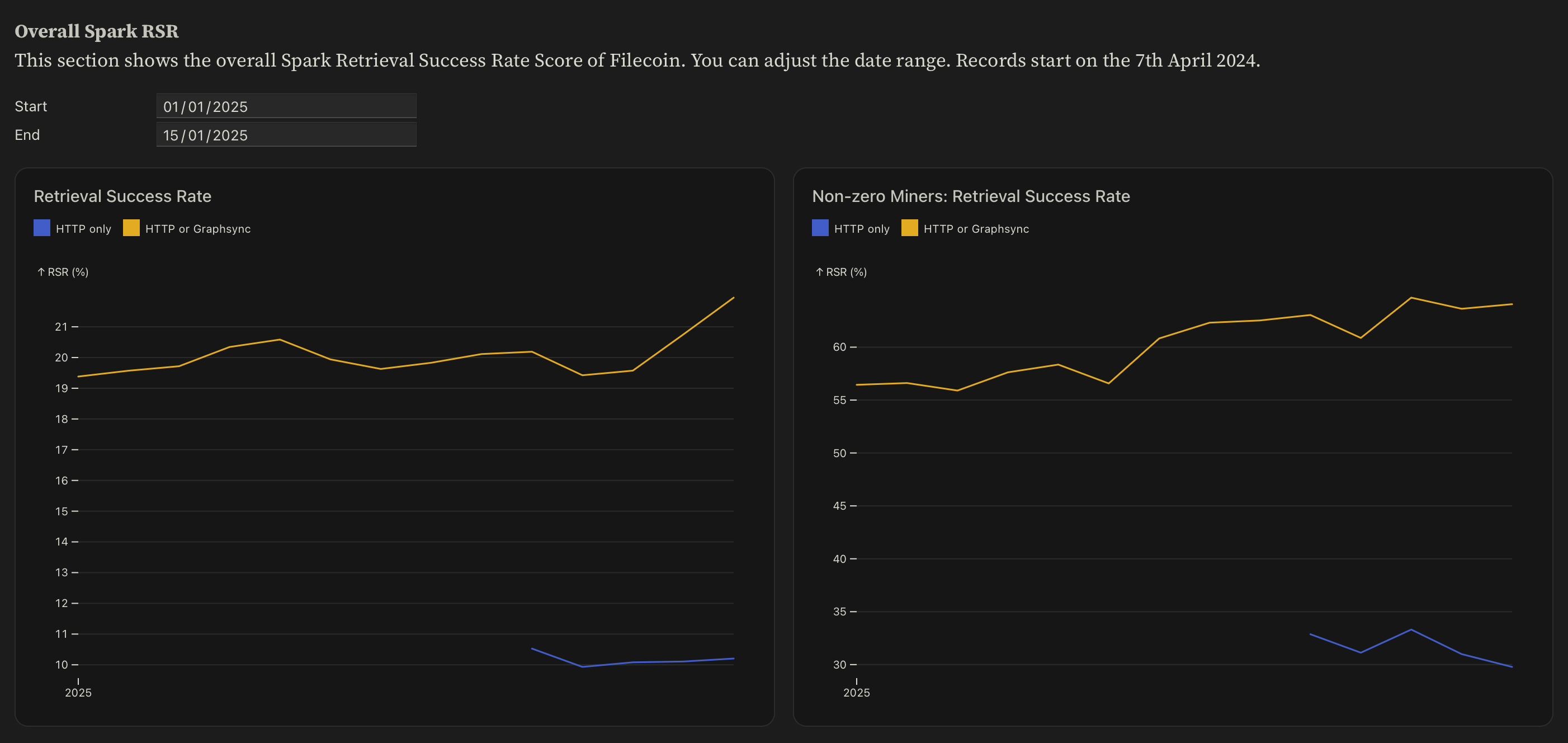The height and width of the screenshot is (743, 1568).
Task: Click the 2025 x-axis tick in left chart
Action: (x=78, y=693)
